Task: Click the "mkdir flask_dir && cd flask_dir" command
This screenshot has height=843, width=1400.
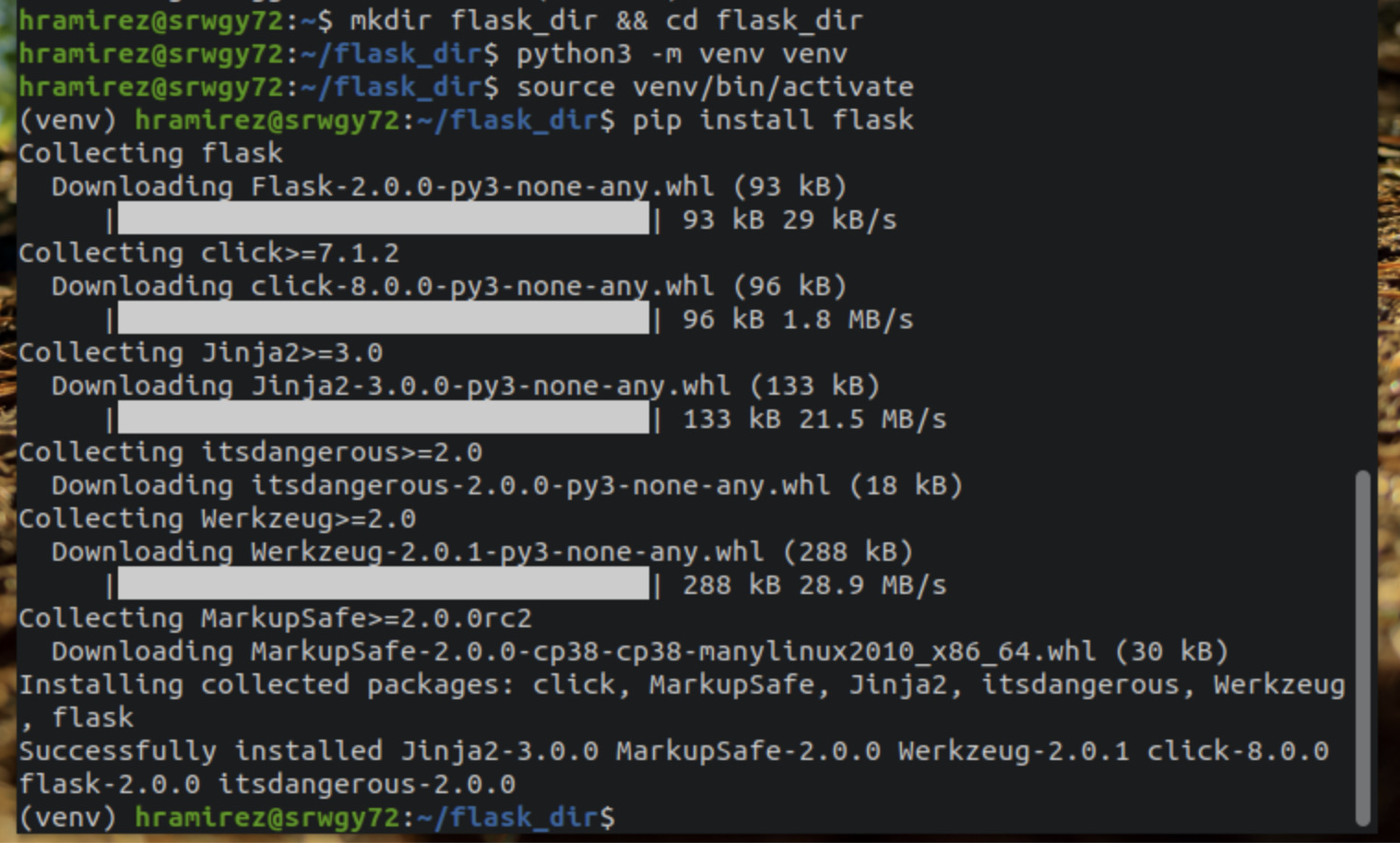Action: click(x=607, y=20)
